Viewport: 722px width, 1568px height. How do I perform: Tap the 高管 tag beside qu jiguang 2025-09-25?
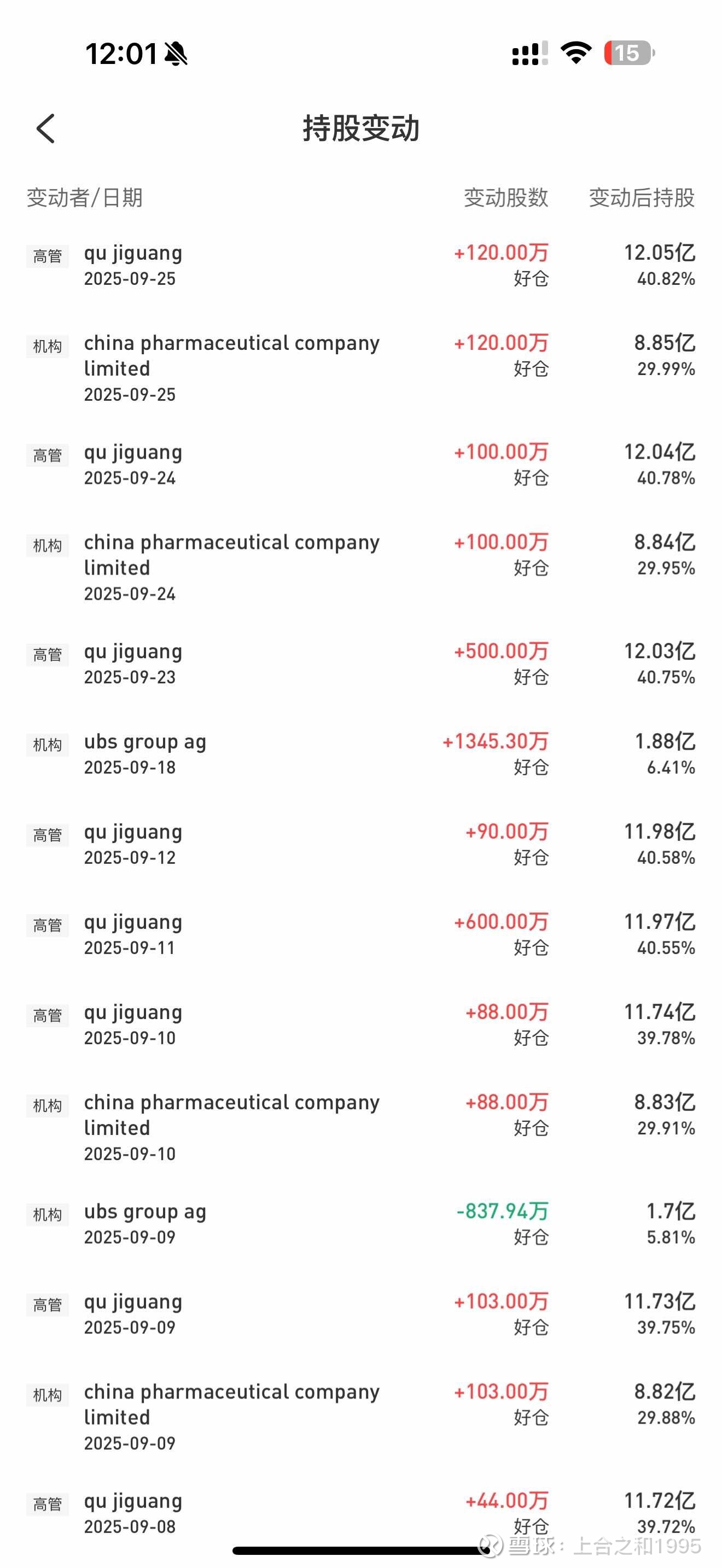[x=48, y=256]
